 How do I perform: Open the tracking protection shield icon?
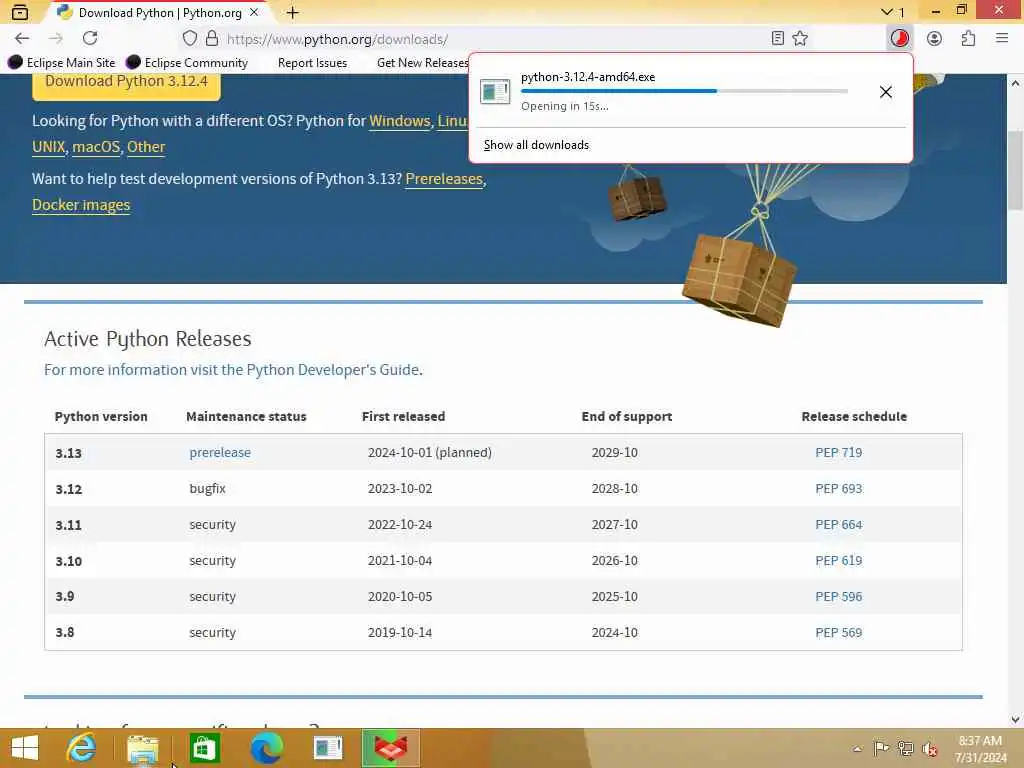(x=189, y=39)
